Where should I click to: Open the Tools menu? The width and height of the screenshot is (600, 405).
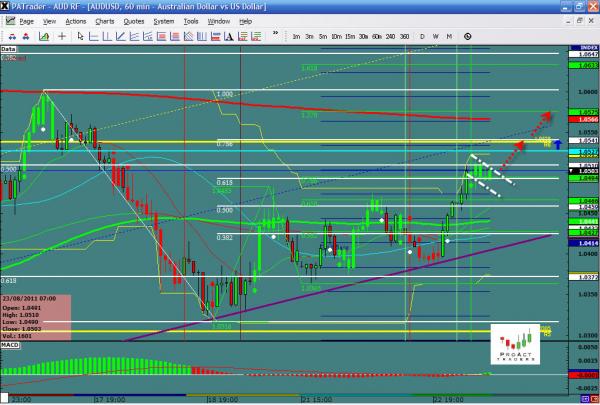tap(188, 20)
